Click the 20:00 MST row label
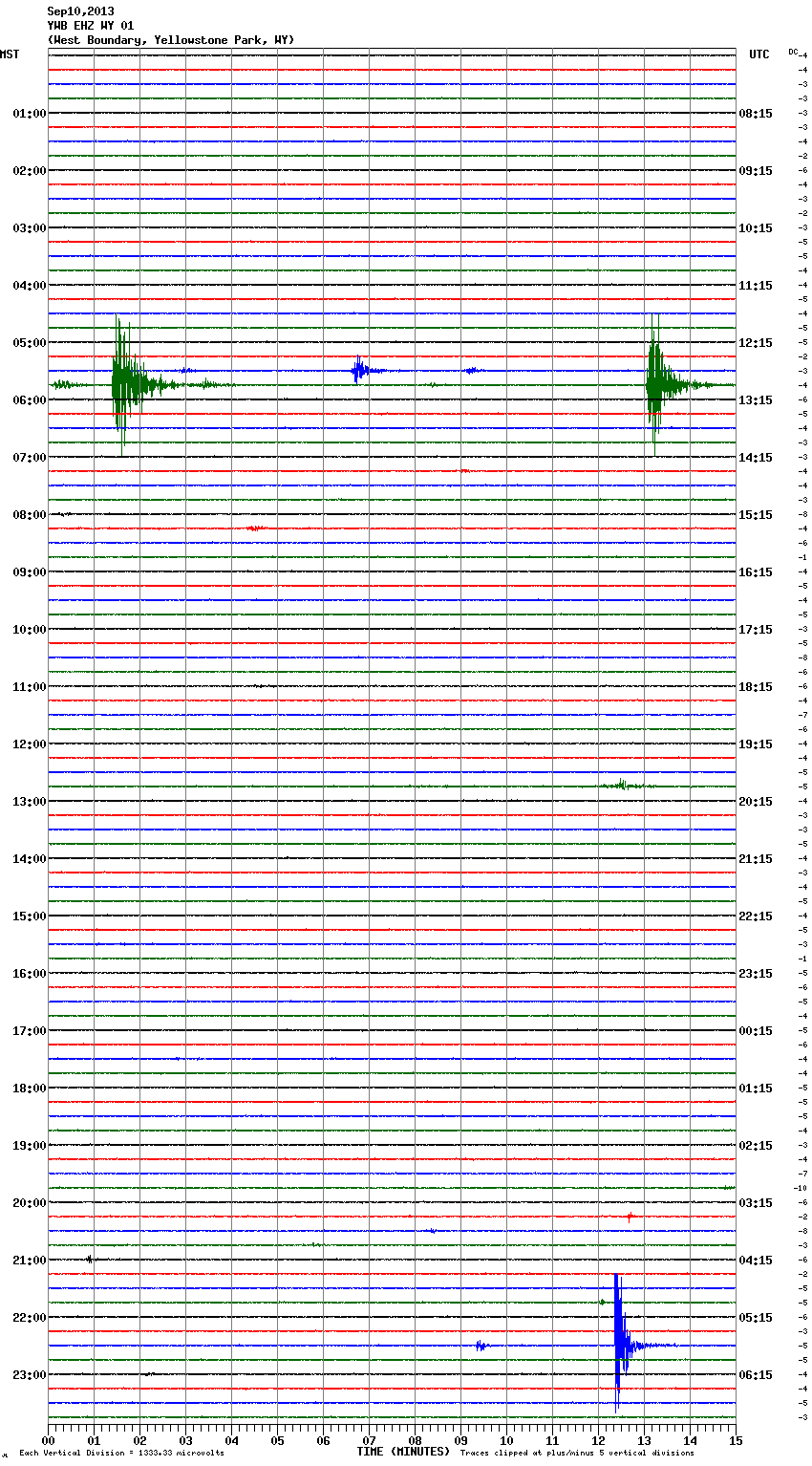Viewport: 812px width, 1466px height. pos(30,1203)
